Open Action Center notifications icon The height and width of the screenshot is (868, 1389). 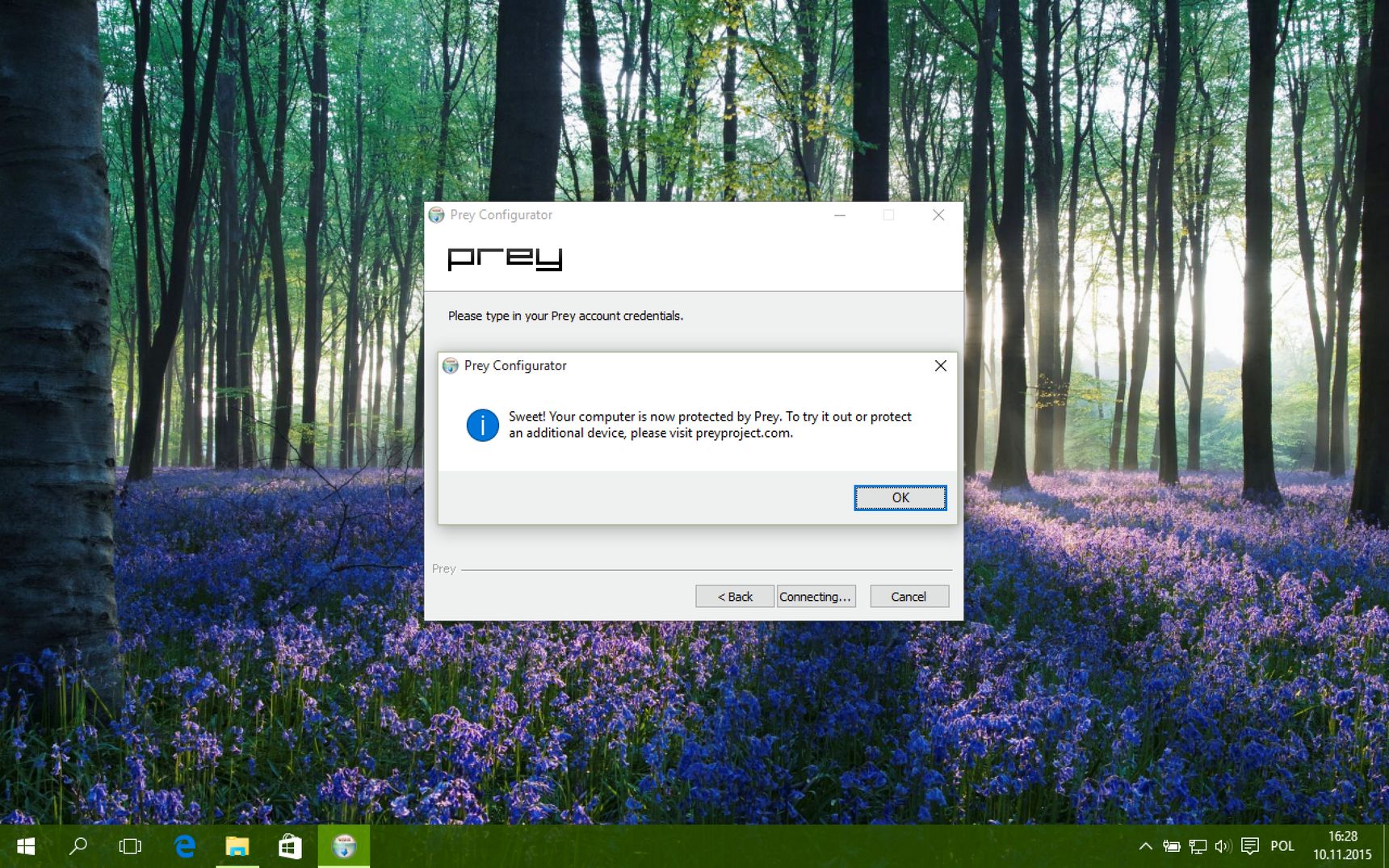1249,846
